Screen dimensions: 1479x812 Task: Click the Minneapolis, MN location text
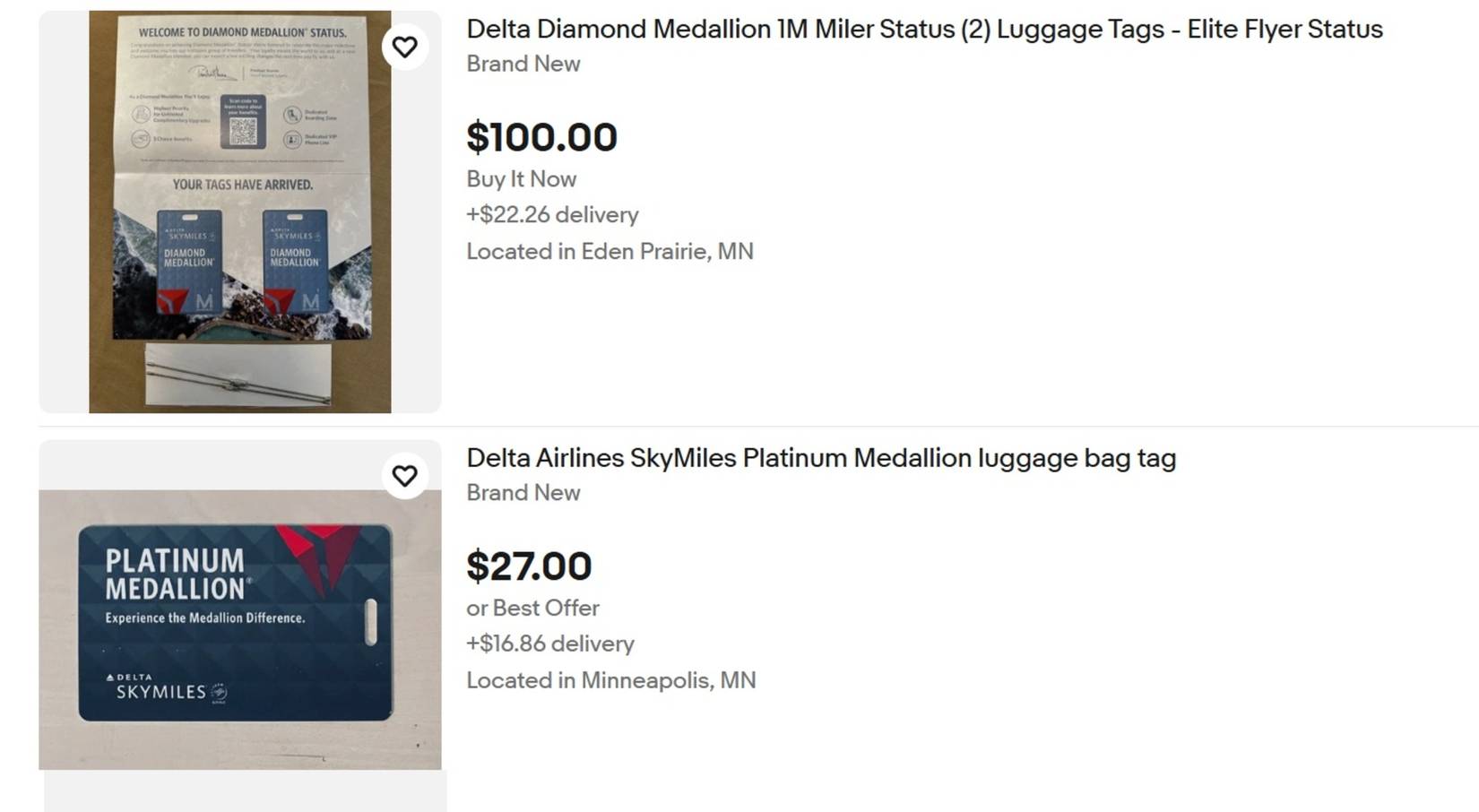[611, 680]
